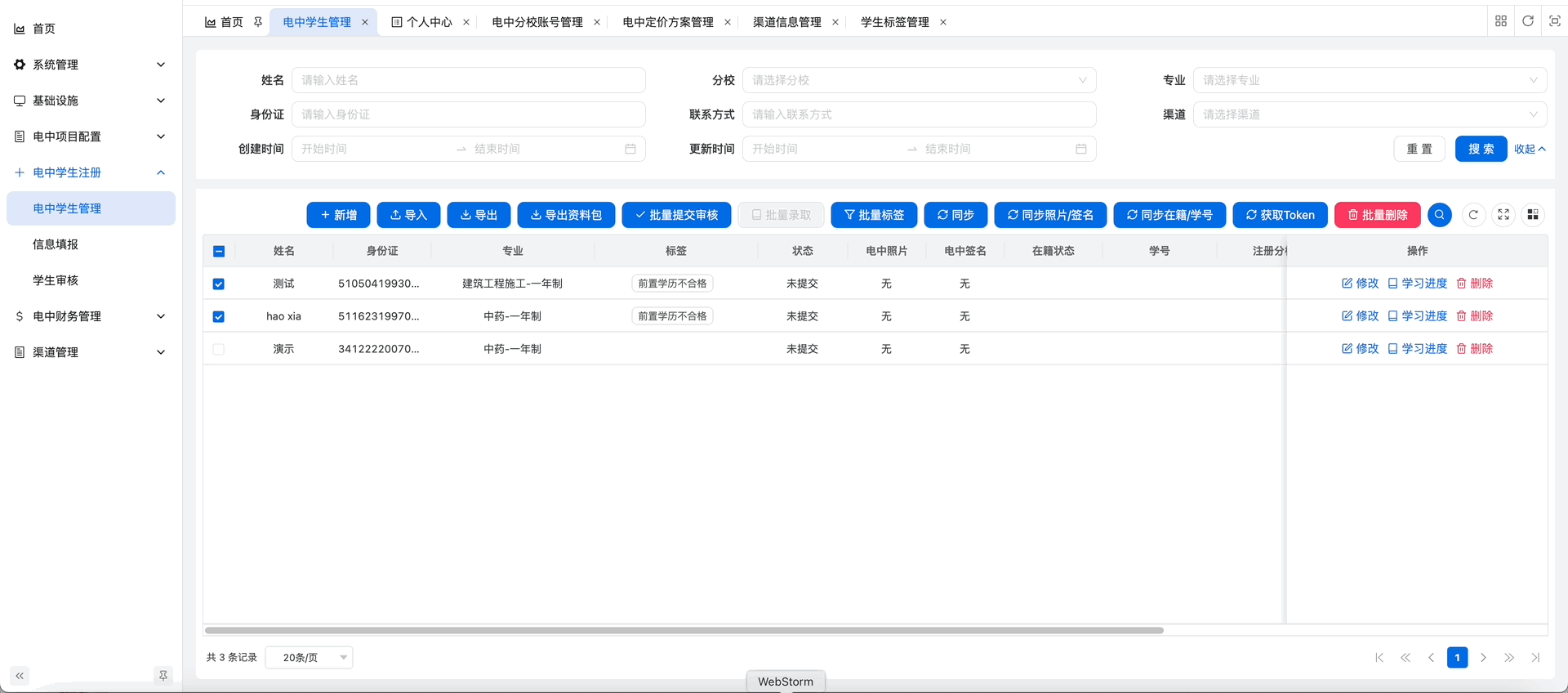
Task: Click 学习进度 for the hao xia row
Action: coord(1418,316)
